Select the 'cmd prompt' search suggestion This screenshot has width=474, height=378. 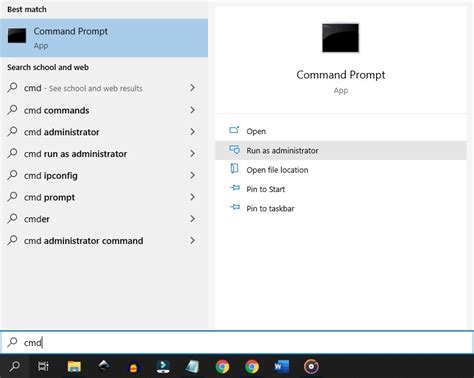[x=104, y=197]
